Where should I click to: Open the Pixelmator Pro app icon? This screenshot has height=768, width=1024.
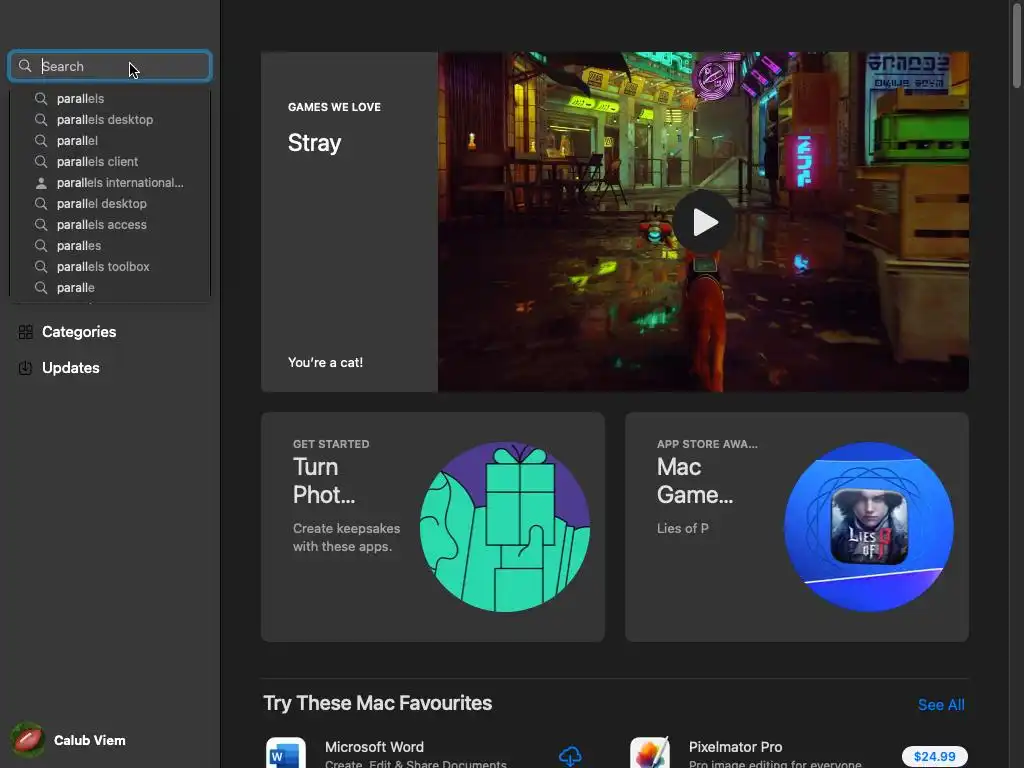pyautogui.click(x=650, y=753)
